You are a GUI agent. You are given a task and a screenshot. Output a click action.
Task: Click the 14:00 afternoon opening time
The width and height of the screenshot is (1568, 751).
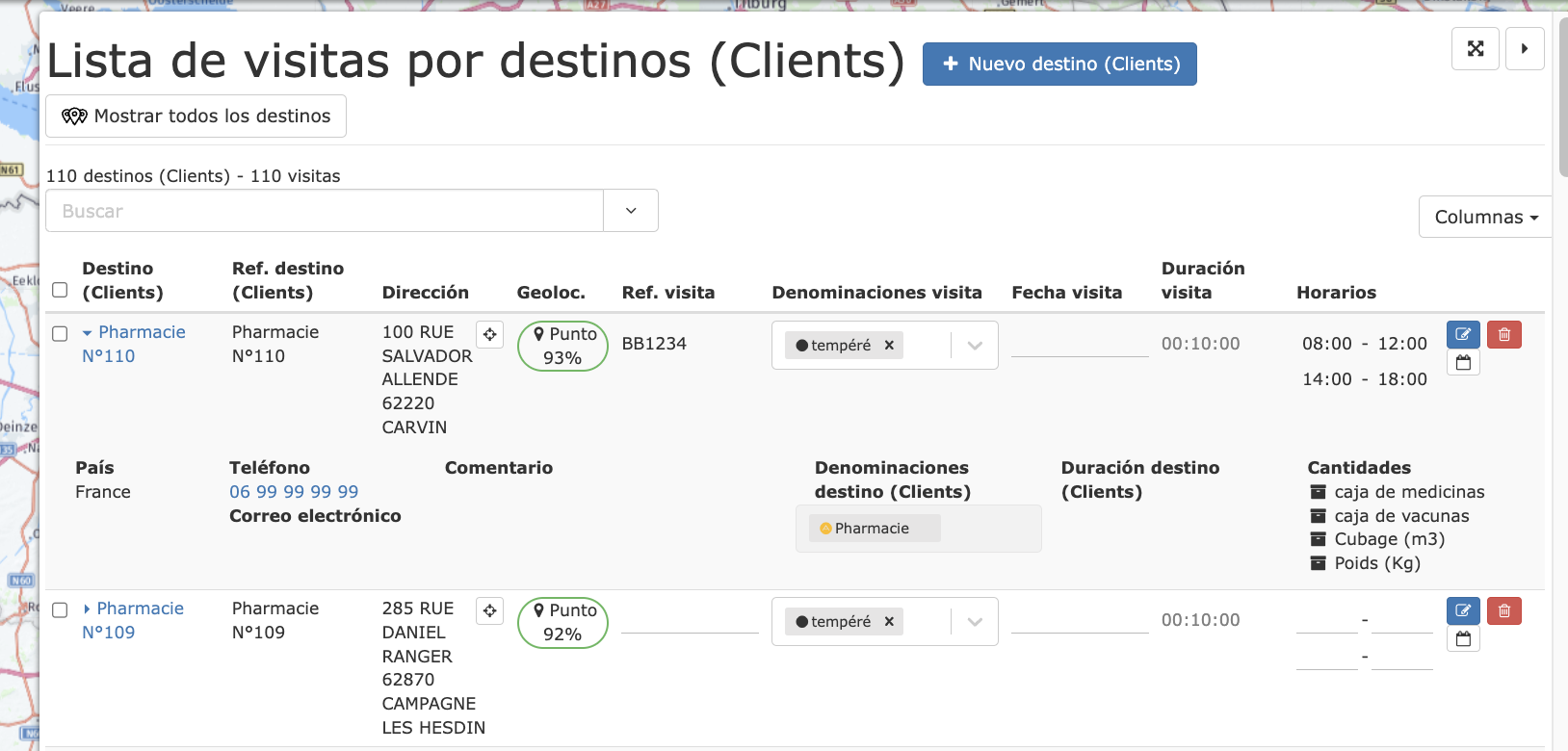[x=1327, y=379]
